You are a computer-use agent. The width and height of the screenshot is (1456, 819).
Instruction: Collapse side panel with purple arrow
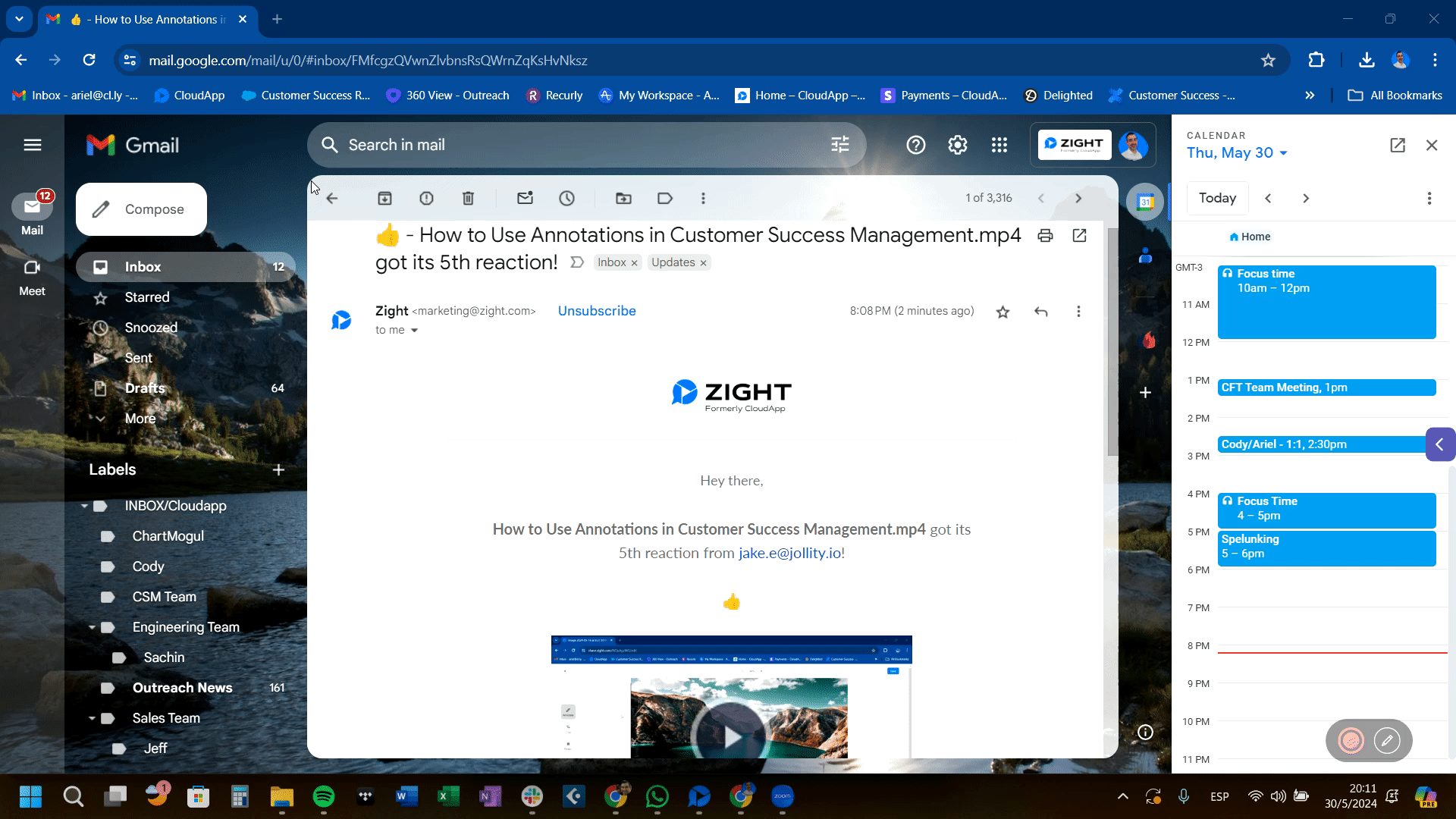coord(1440,444)
